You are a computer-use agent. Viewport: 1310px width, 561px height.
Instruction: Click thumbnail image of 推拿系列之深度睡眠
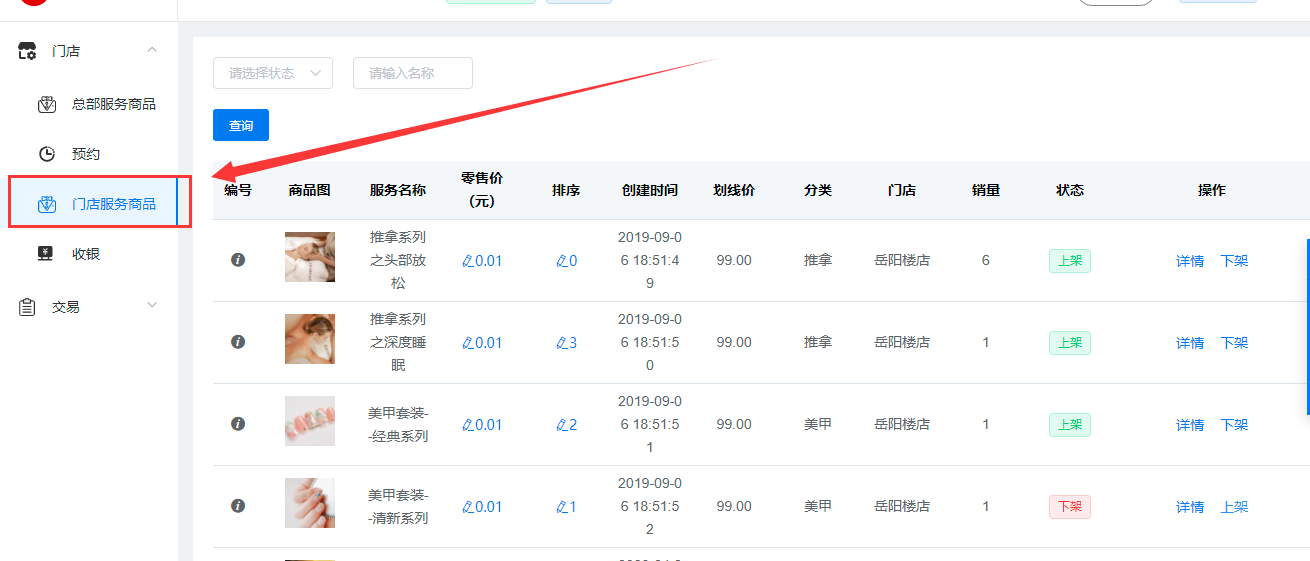point(310,339)
